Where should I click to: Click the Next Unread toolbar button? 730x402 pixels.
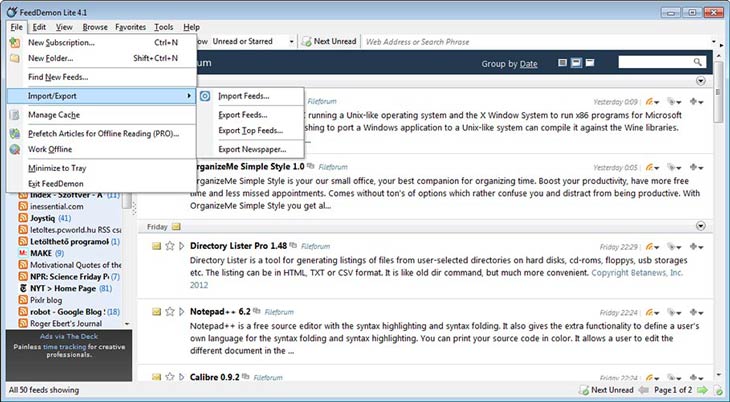pos(330,41)
